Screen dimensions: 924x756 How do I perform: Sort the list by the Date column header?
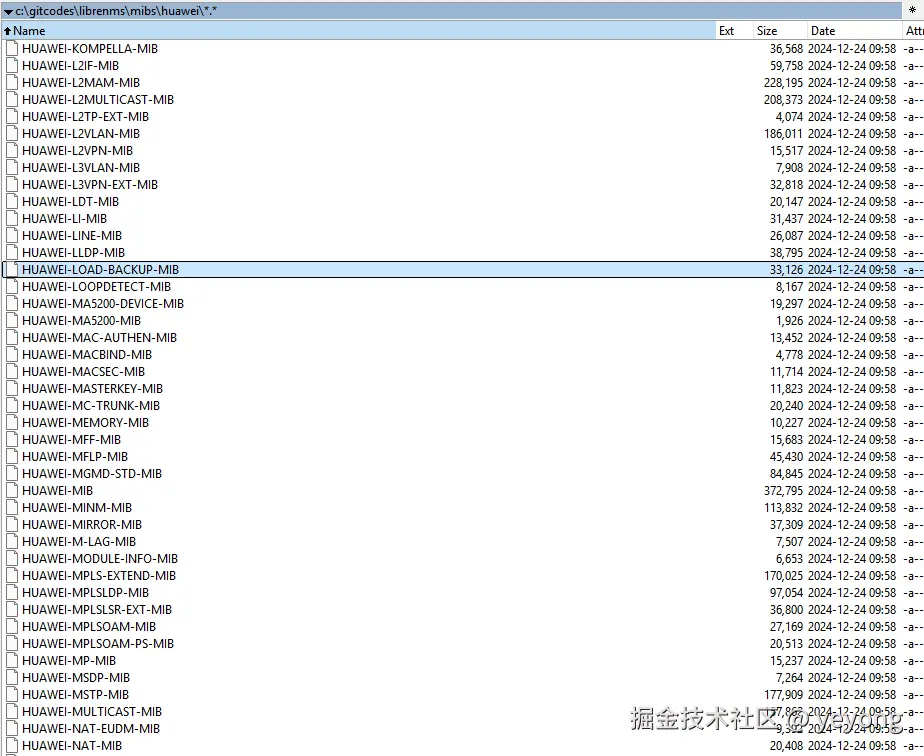point(854,31)
